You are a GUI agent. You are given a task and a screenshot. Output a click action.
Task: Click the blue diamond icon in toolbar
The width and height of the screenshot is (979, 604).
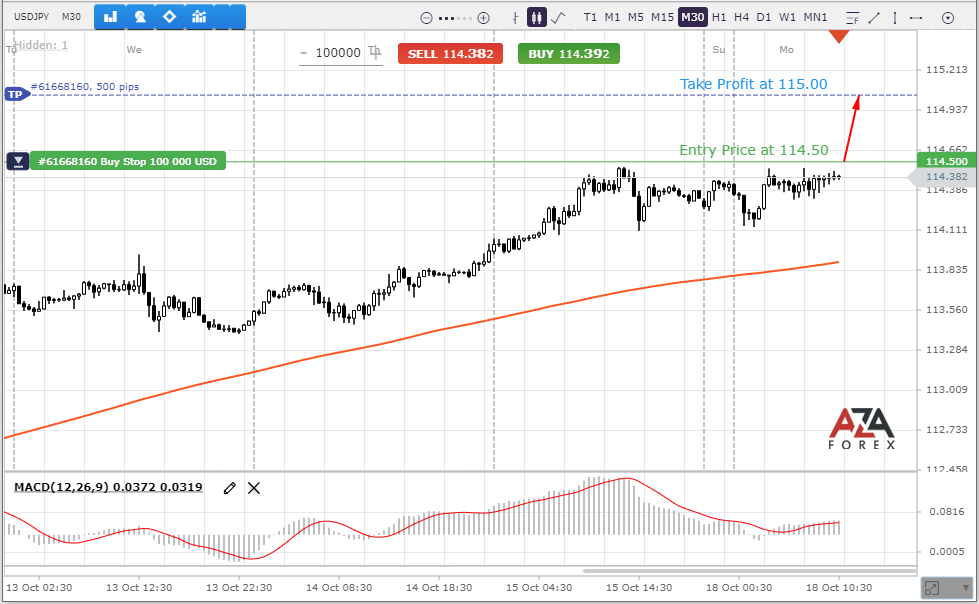(169, 17)
